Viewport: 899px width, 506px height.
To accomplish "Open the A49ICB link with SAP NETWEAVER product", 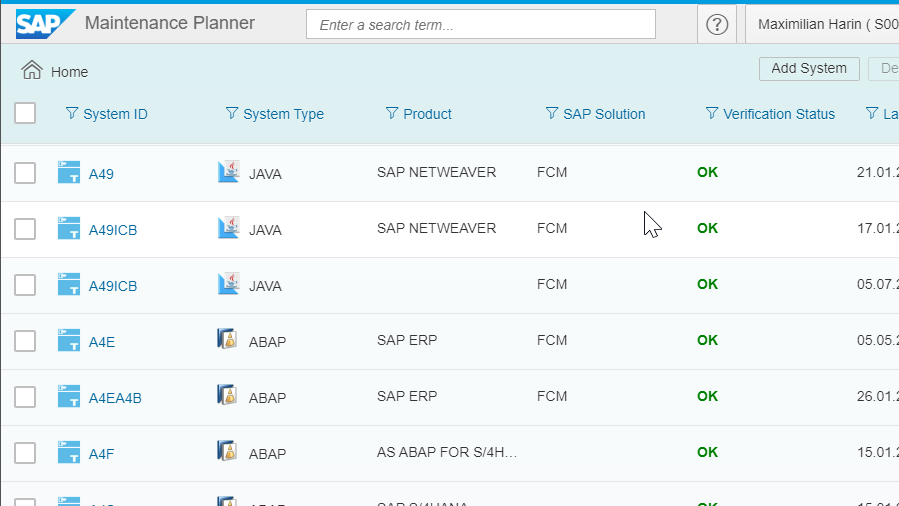I will tap(113, 230).
